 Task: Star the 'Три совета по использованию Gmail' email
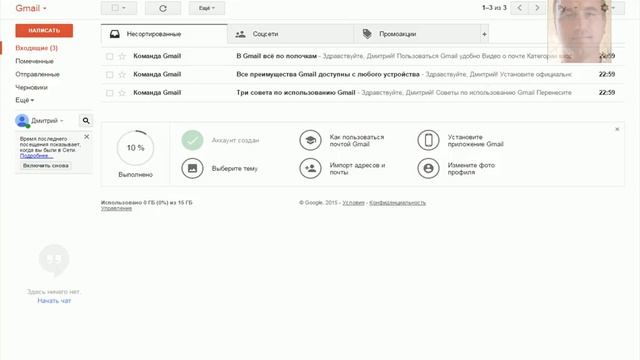pyautogui.click(x=122, y=93)
